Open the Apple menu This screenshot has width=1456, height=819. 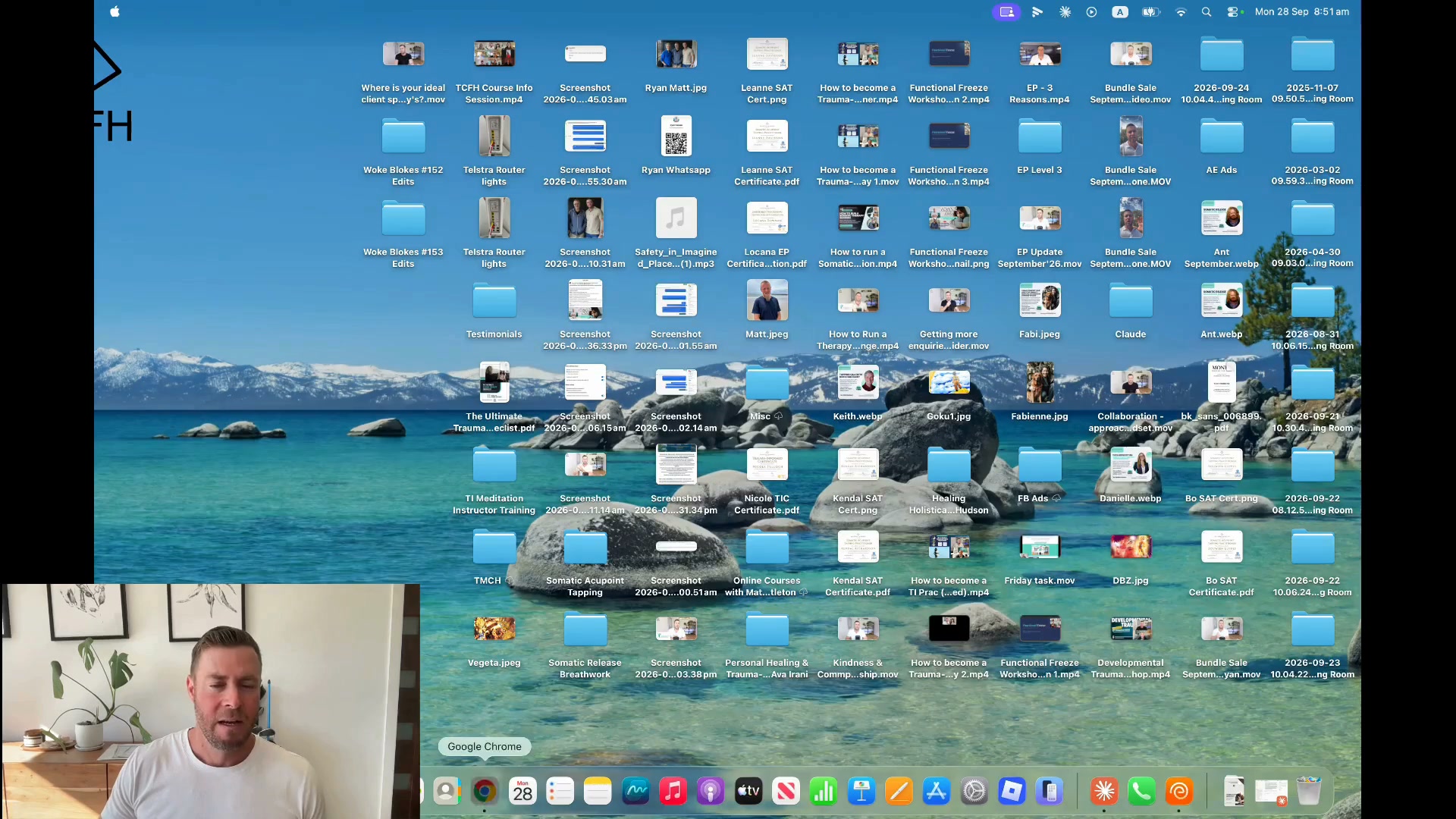pyautogui.click(x=115, y=11)
